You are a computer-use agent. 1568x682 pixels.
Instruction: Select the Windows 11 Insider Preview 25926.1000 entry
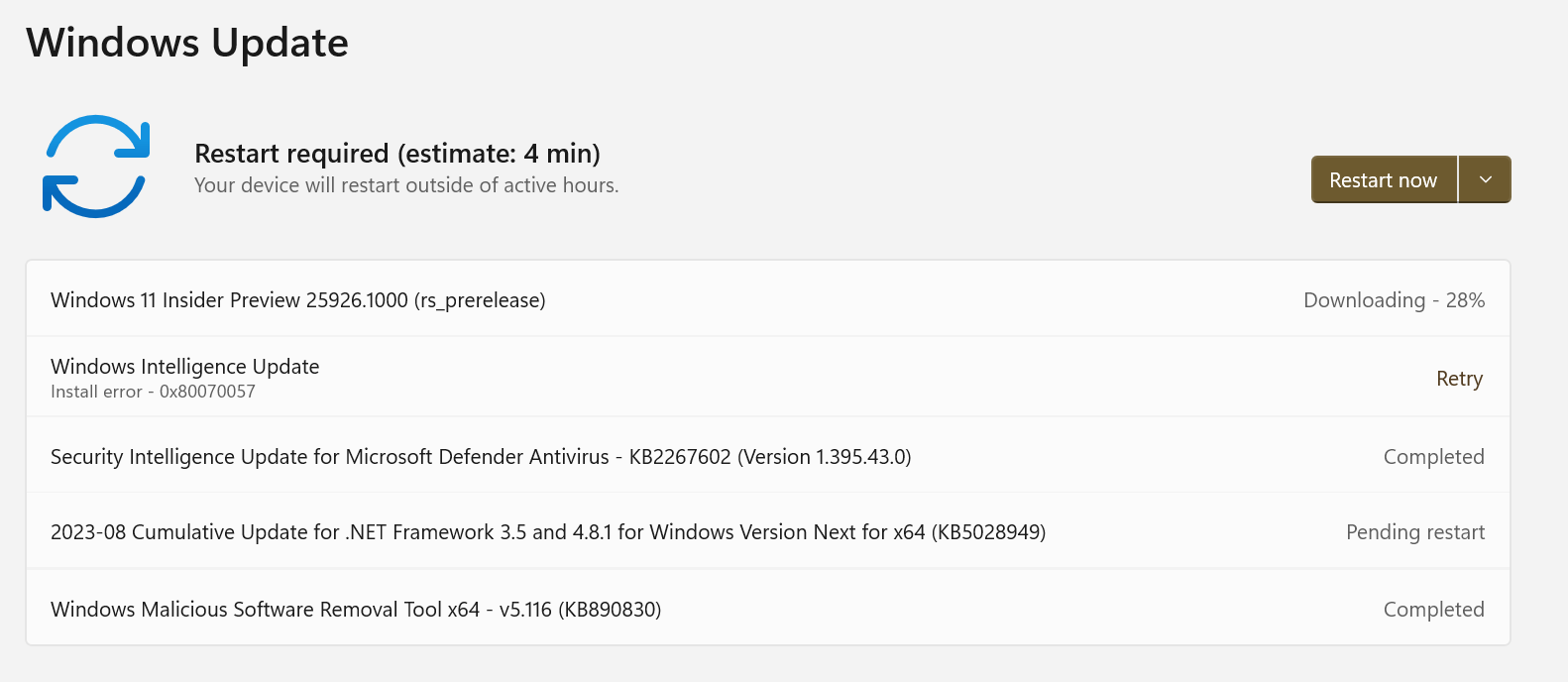(x=768, y=299)
